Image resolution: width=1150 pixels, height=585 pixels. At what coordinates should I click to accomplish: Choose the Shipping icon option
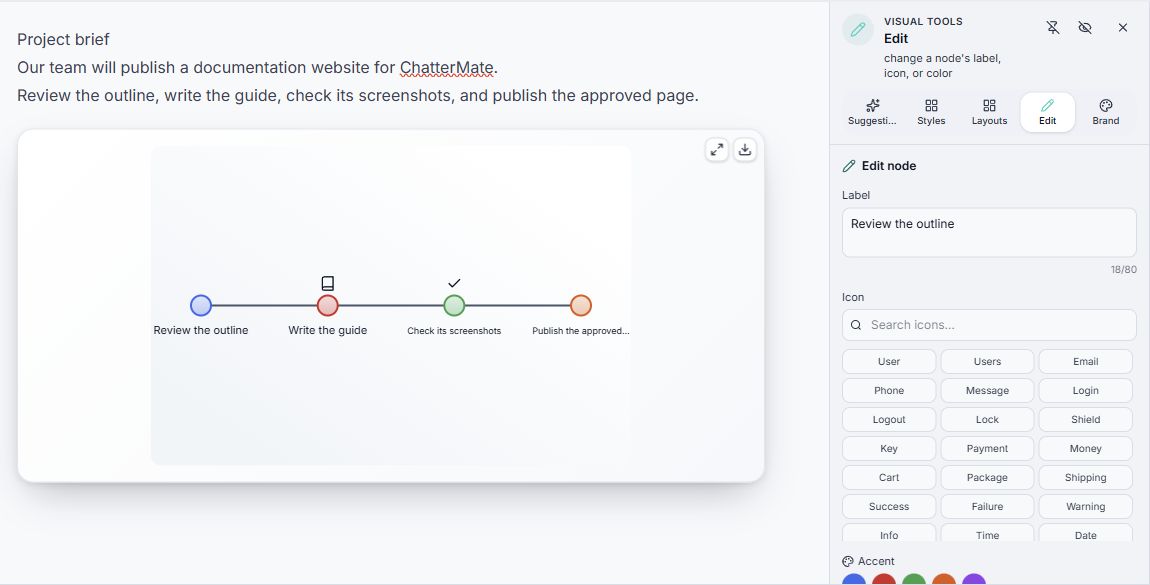(1085, 477)
